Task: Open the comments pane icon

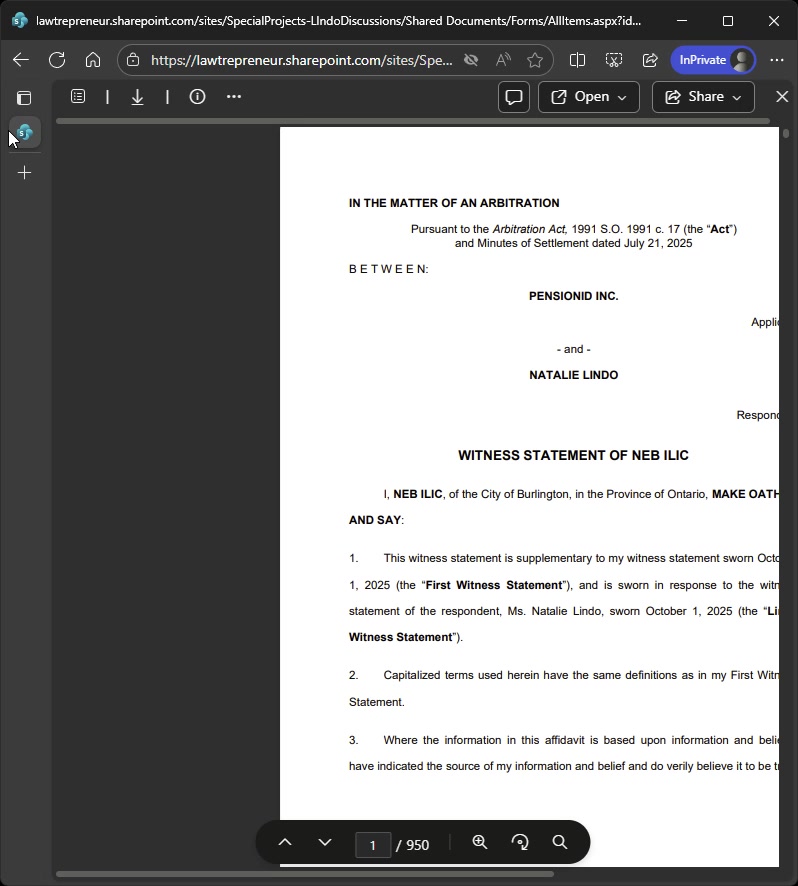Action: click(514, 97)
